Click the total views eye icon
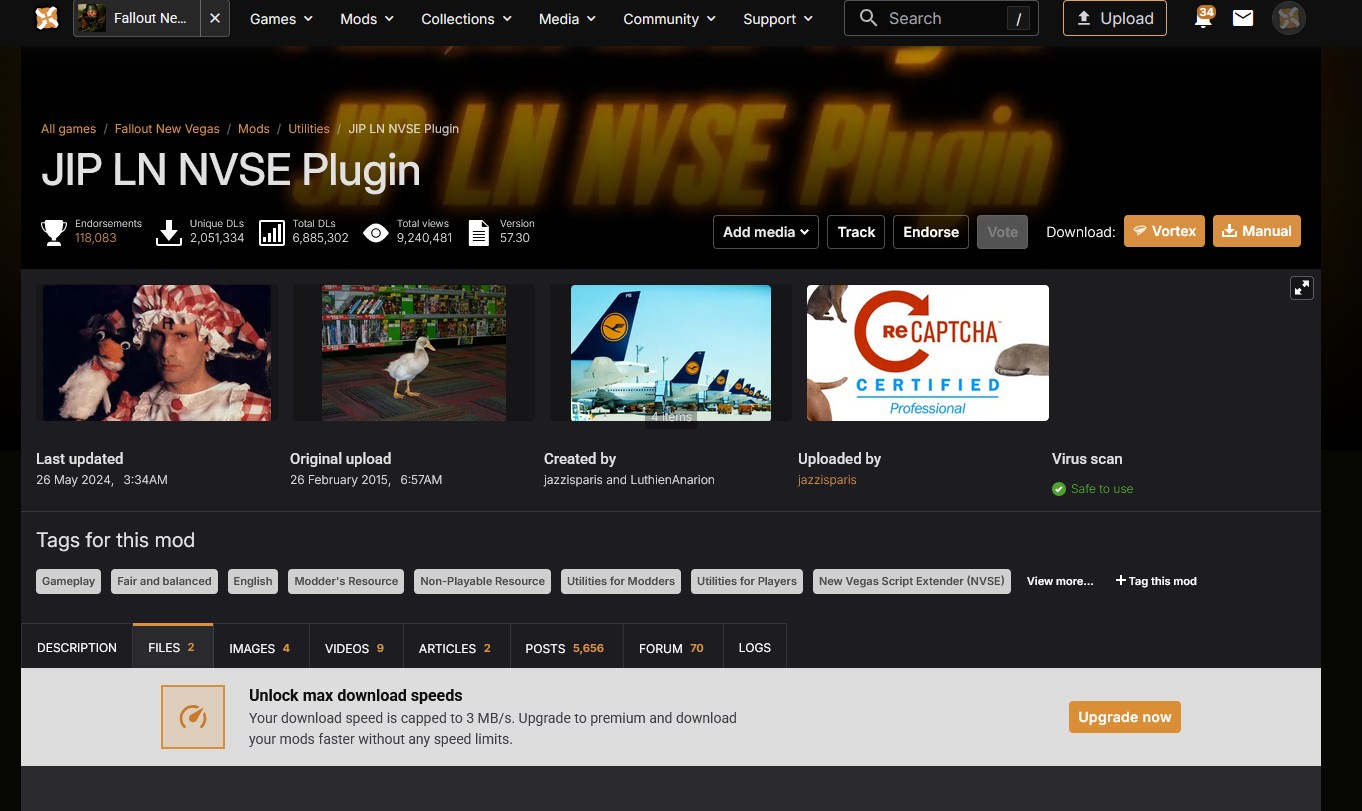 [376, 233]
